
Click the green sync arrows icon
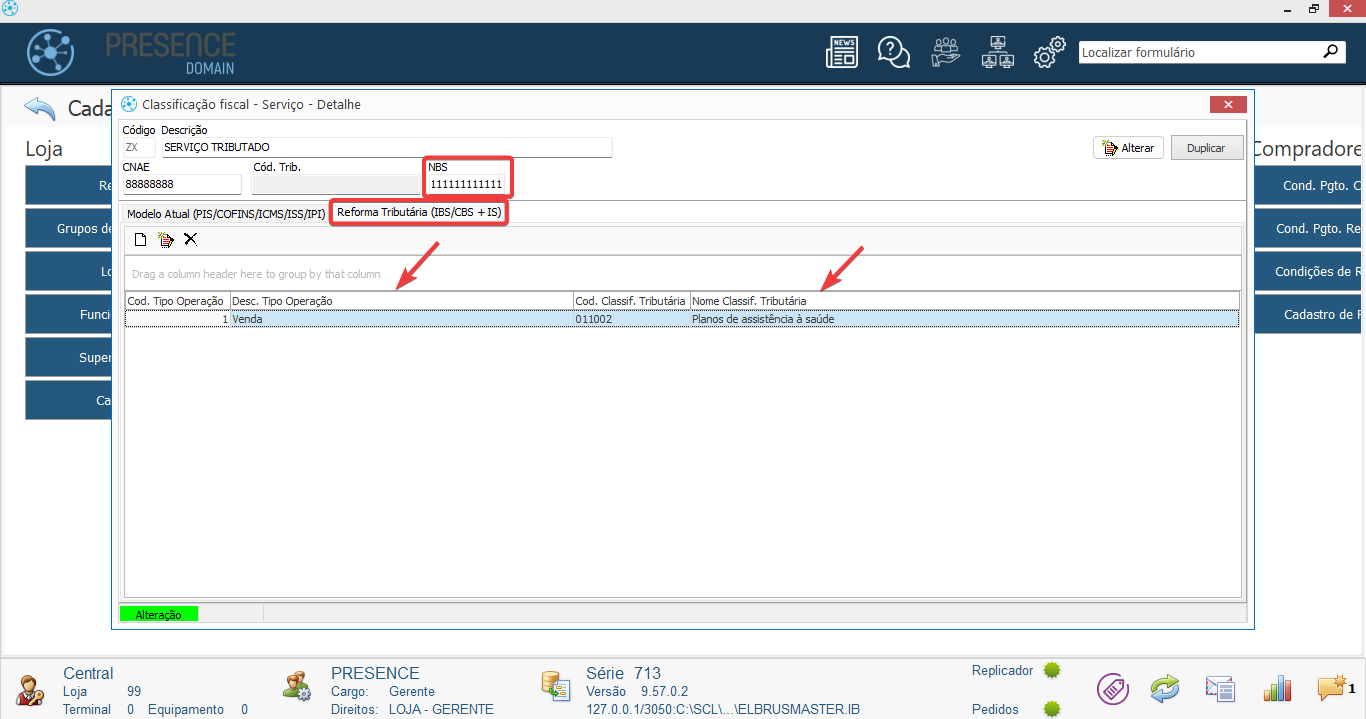(x=1165, y=688)
